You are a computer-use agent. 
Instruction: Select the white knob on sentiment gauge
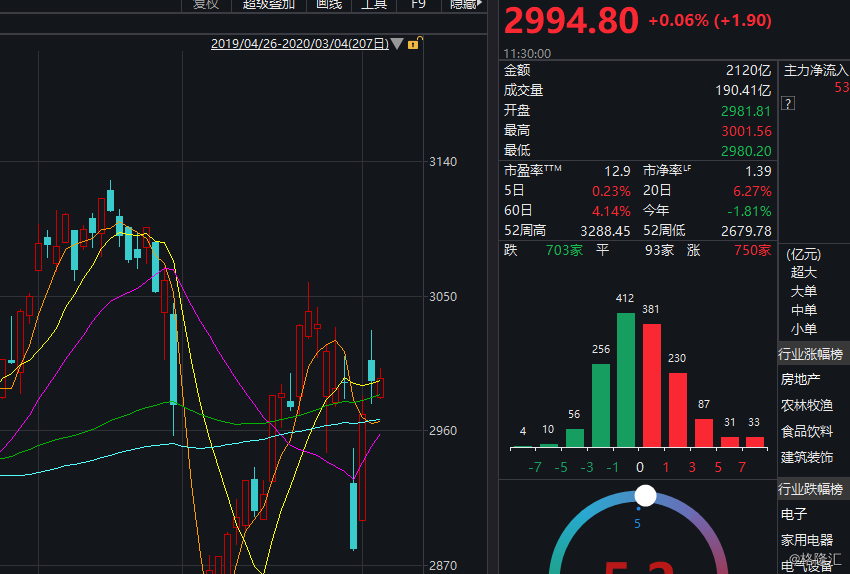[x=645, y=495]
